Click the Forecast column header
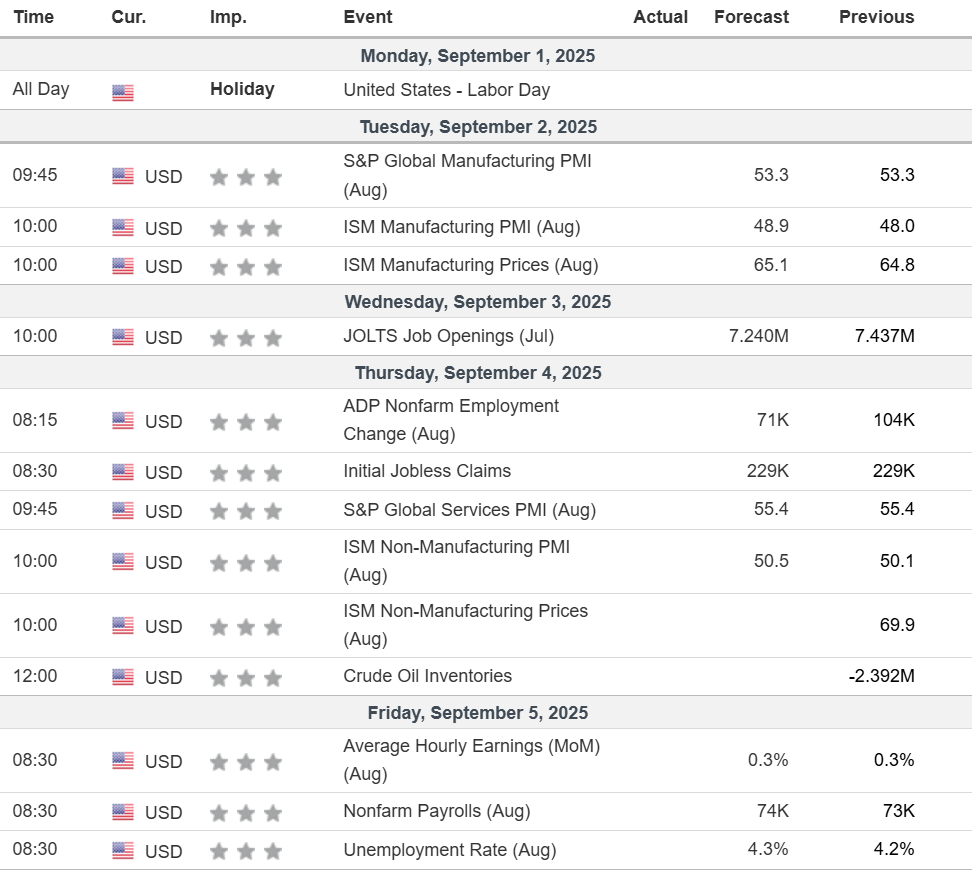The image size is (972, 872). 751,17
